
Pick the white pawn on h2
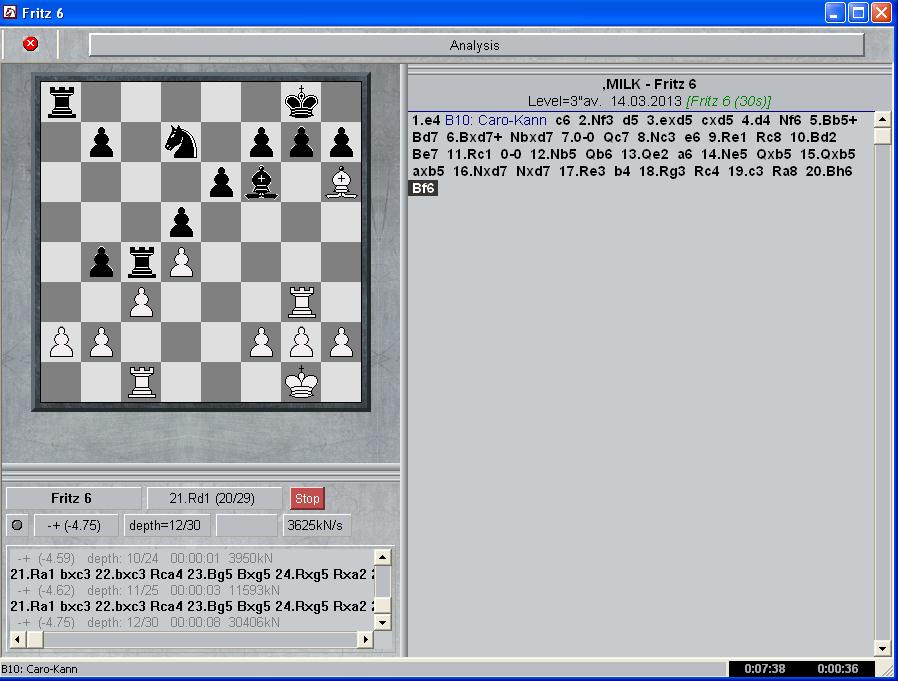[341, 342]
